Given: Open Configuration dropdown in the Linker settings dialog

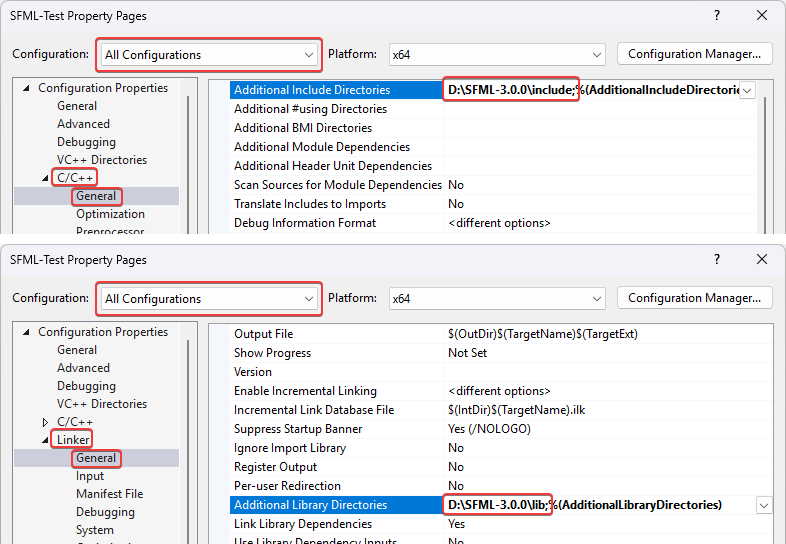Looking at the screenshot, I should click(210, 298).
